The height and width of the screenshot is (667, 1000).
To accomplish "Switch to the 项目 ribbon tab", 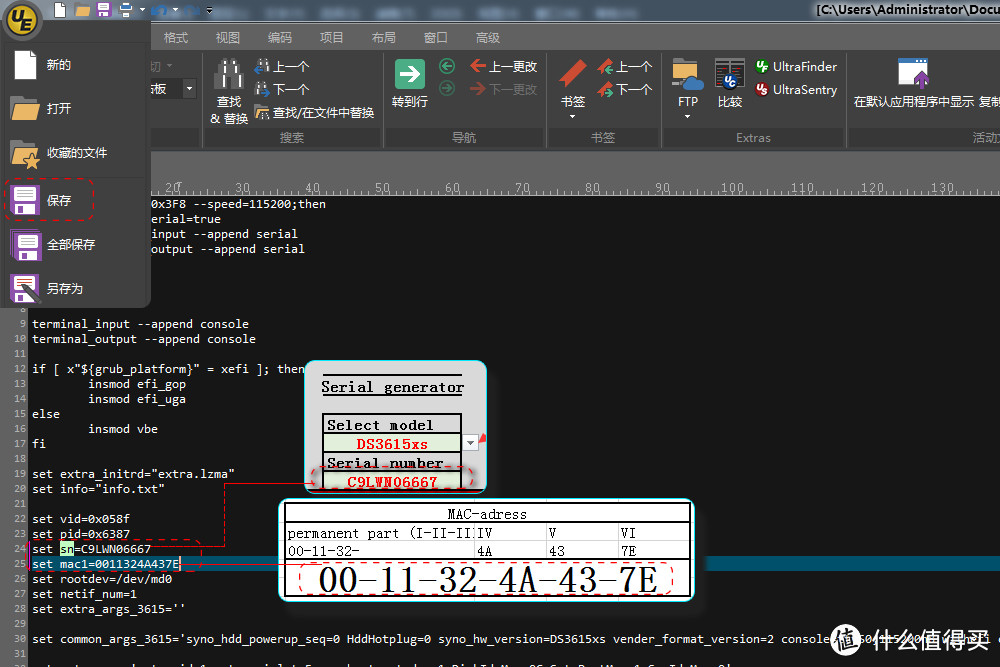I will pos(332,38).
